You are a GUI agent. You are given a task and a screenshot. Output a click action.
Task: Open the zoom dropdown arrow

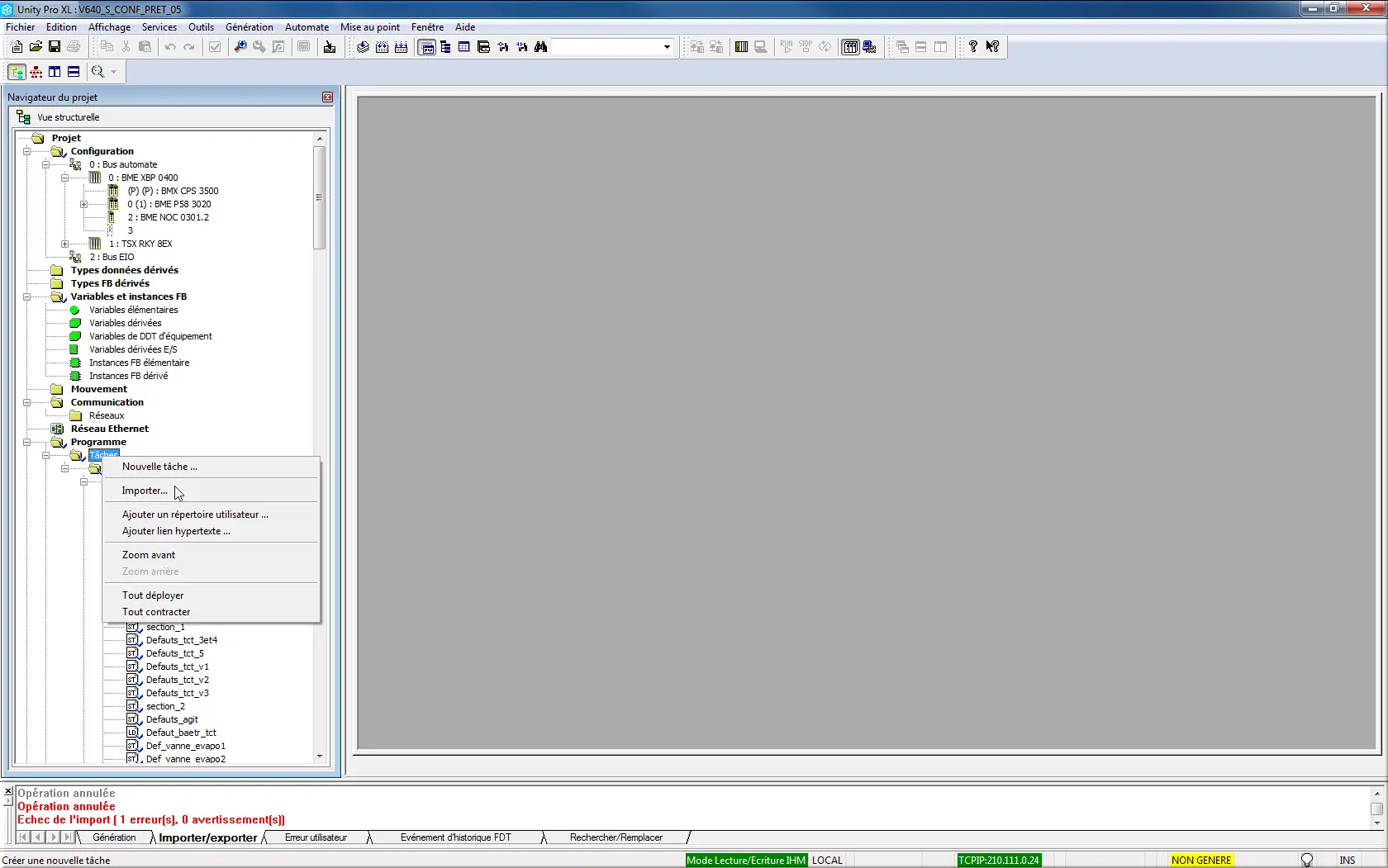pyautogui.click(x=114, y=72)
